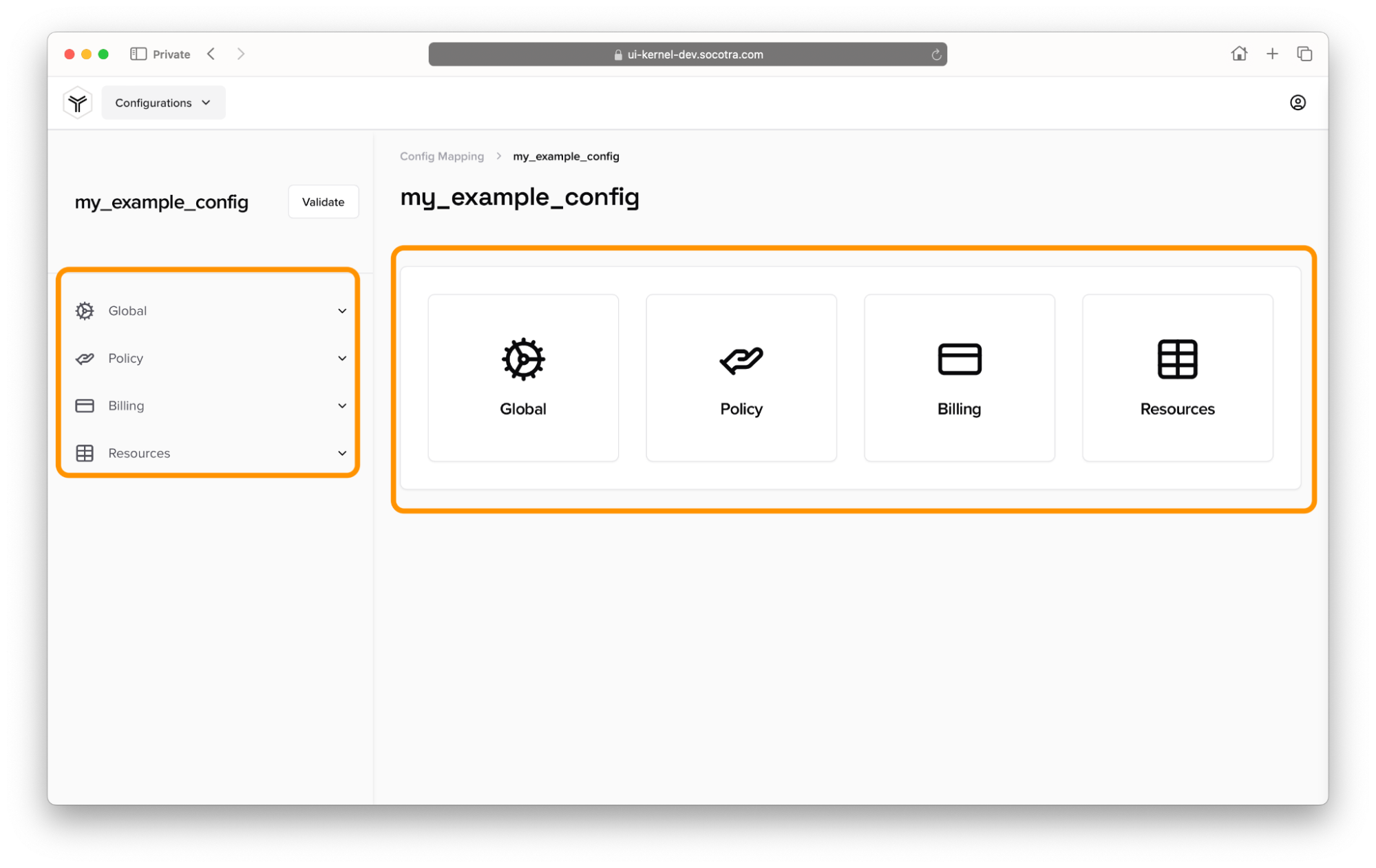The width and height of the screenshot is (1376, 868).
Task: Reload the page with refresh icon
Action: pyautogui.click(x=936, y=54)
